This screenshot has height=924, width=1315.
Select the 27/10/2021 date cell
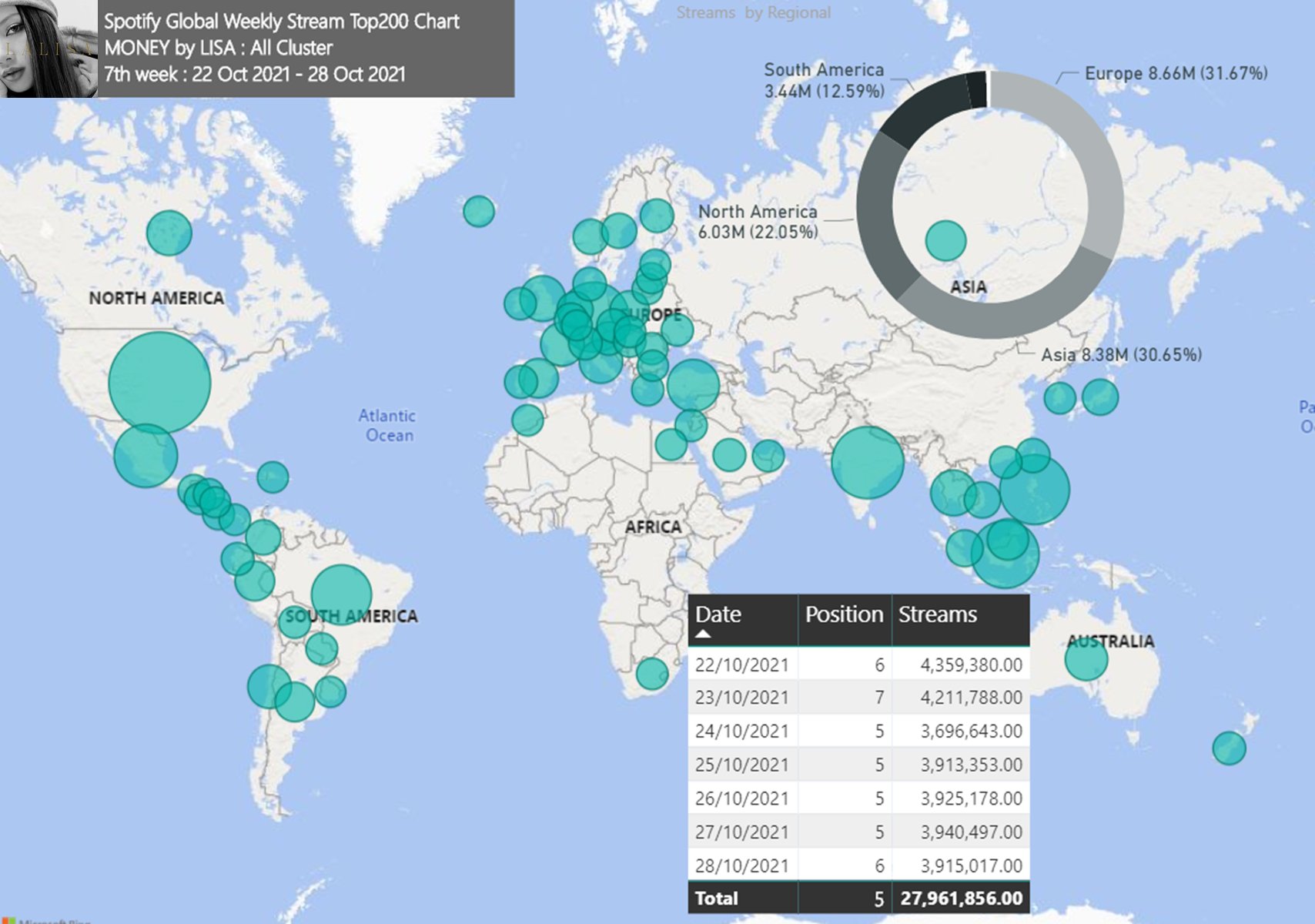click(742, 832)
